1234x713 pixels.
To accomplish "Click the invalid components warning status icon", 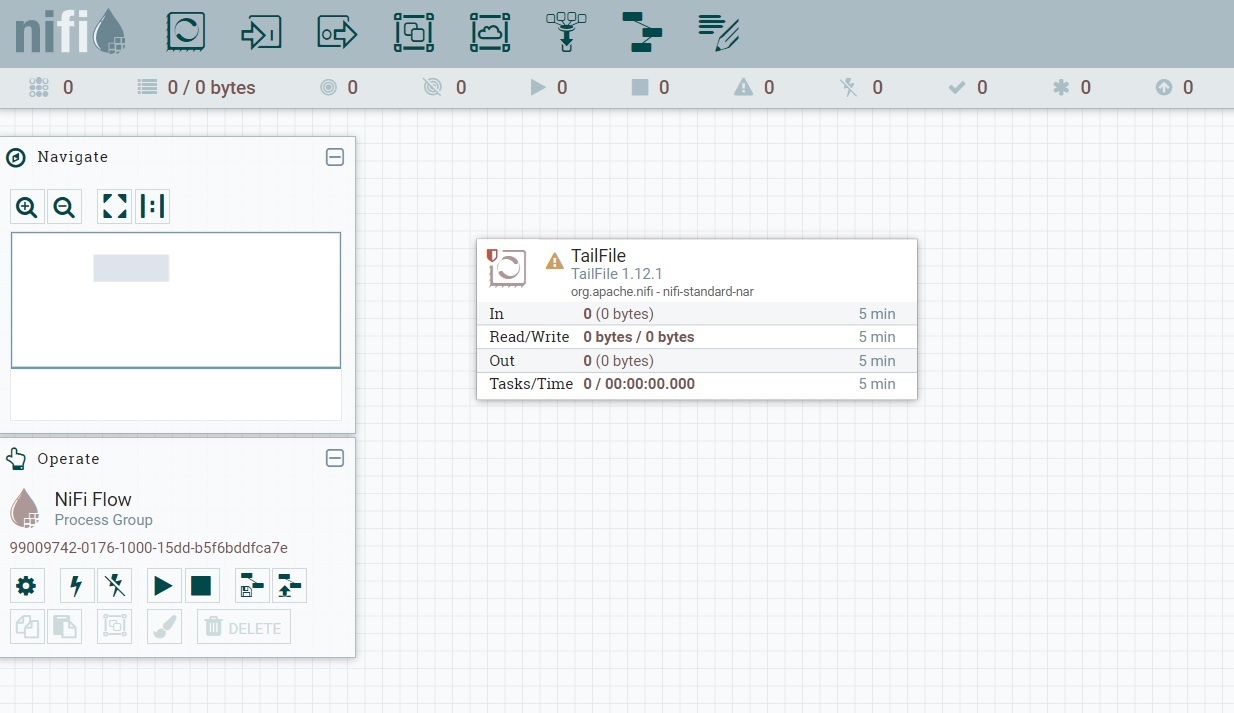I will (x=743, y=88).
